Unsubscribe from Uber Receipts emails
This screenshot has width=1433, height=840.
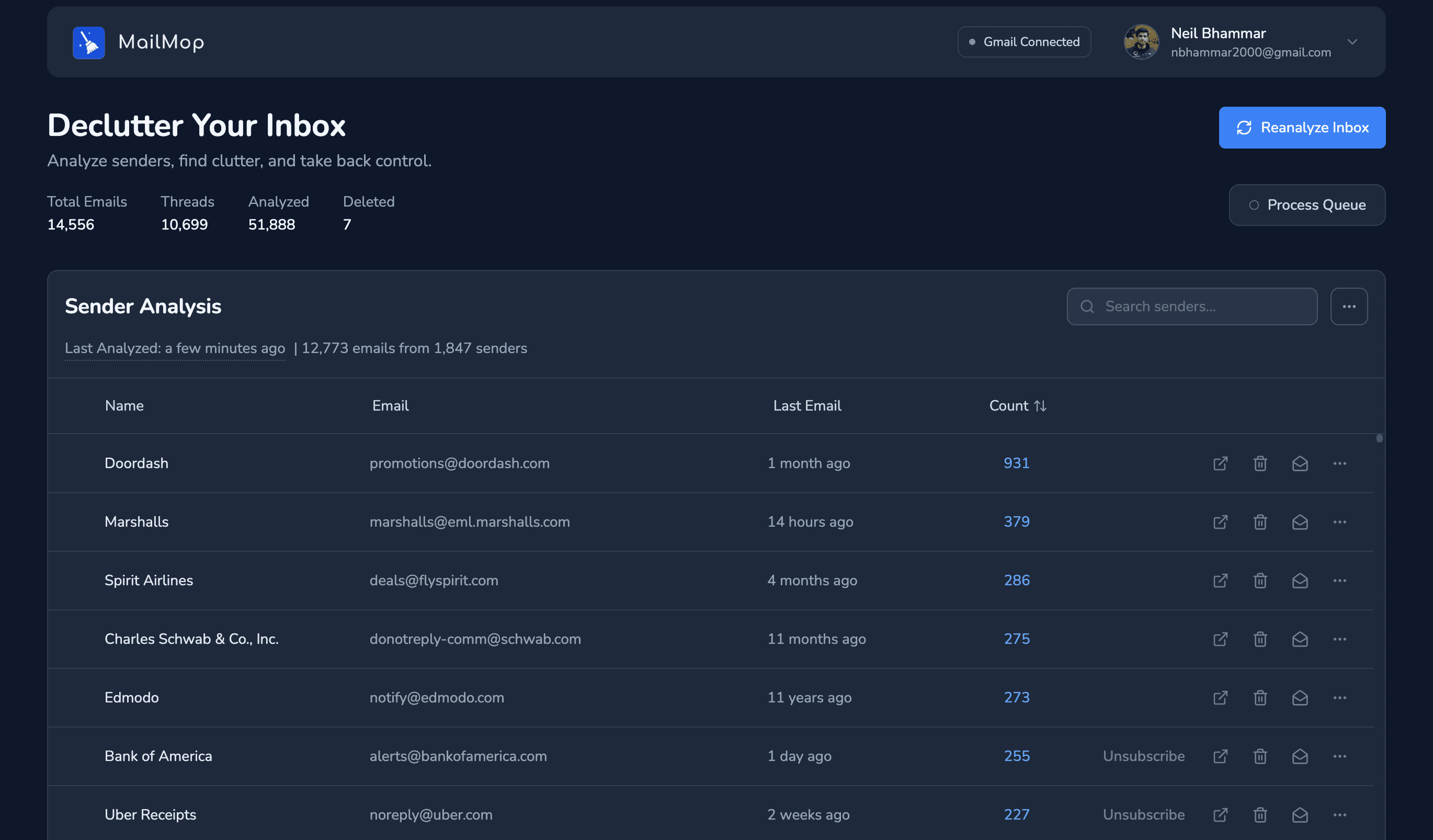click(x=1144, y=814)
